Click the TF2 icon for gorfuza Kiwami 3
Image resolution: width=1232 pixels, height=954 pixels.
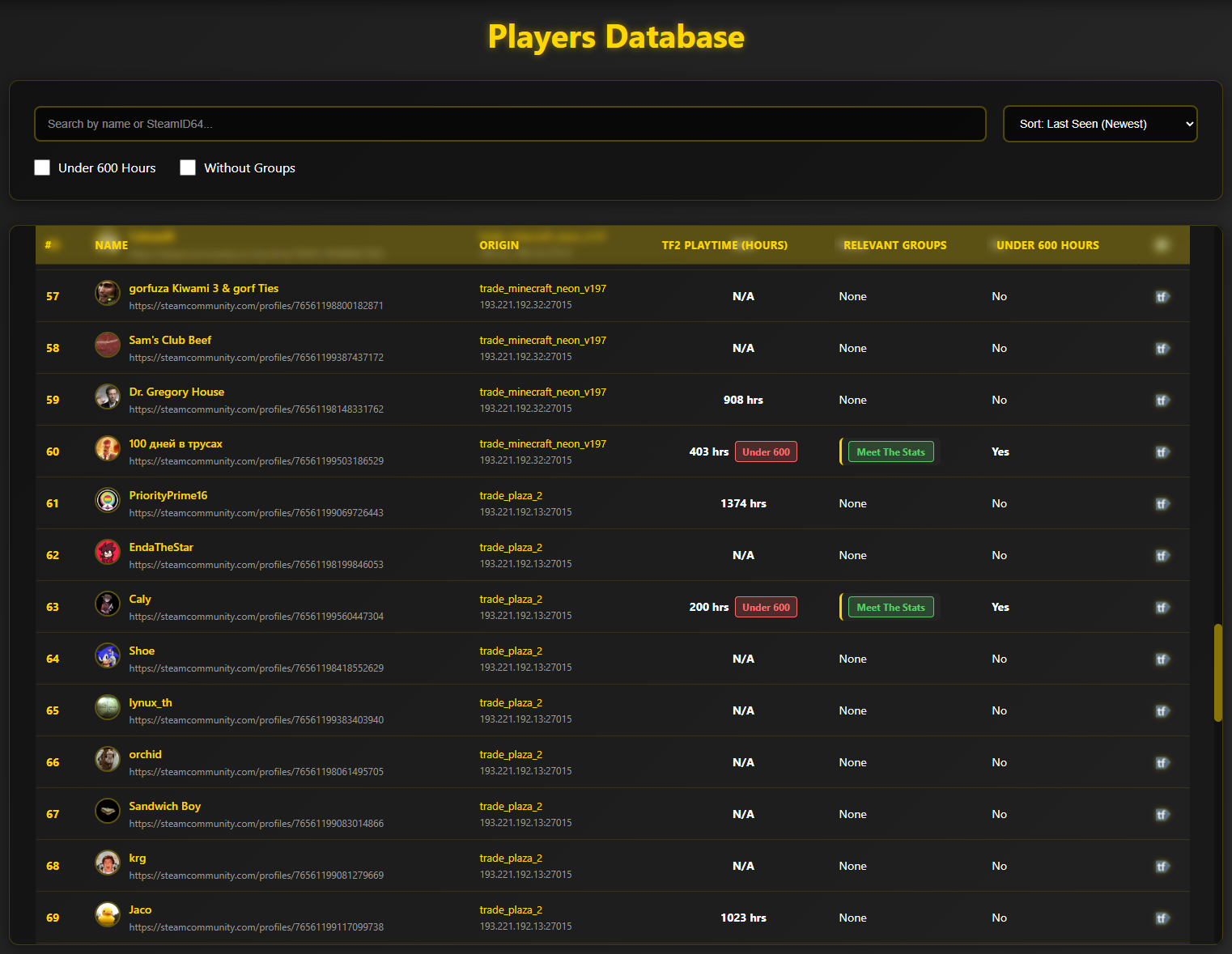(1162, 296)
